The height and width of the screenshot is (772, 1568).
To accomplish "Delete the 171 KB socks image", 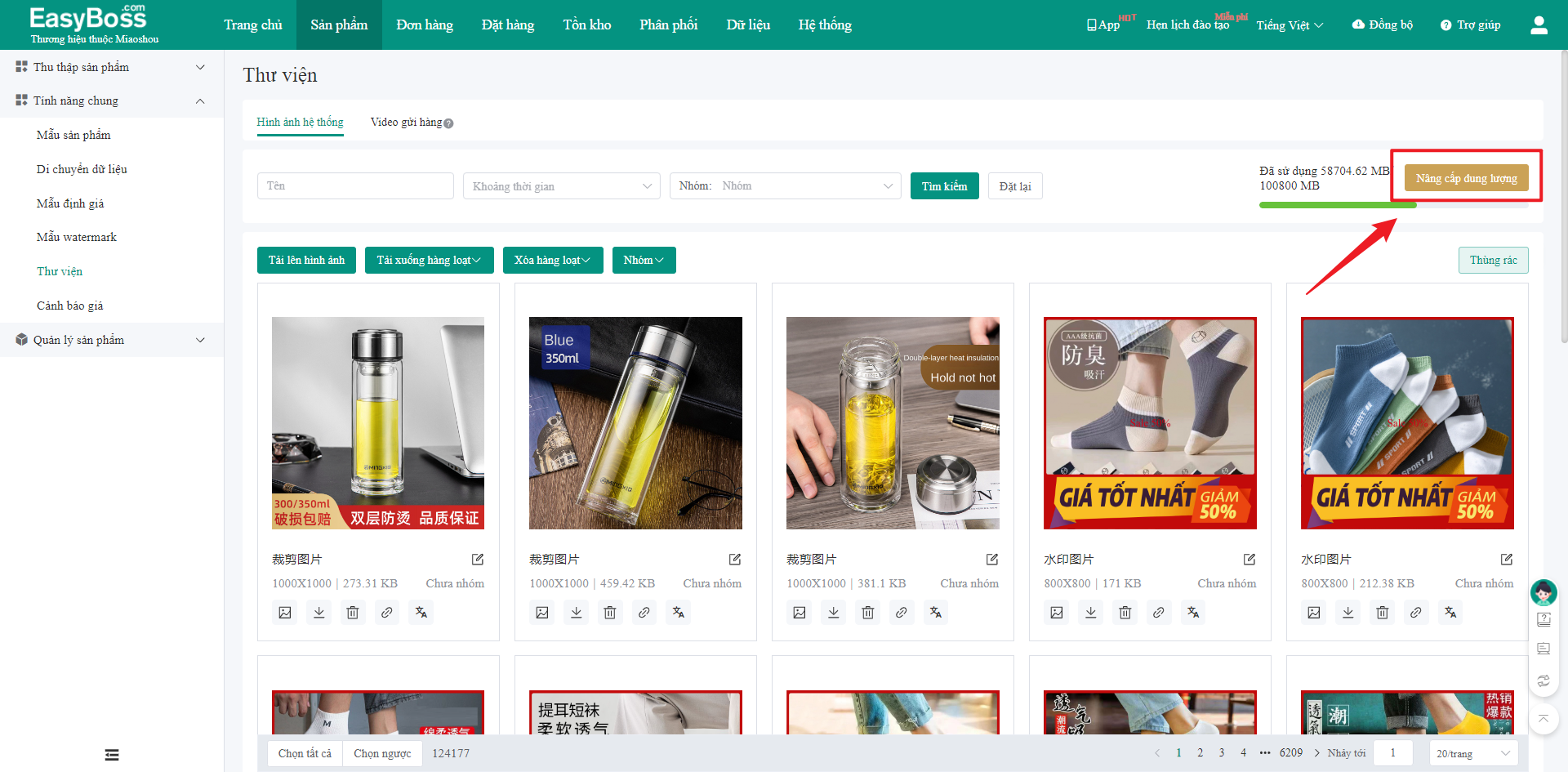I will [x=1125, y=612].
